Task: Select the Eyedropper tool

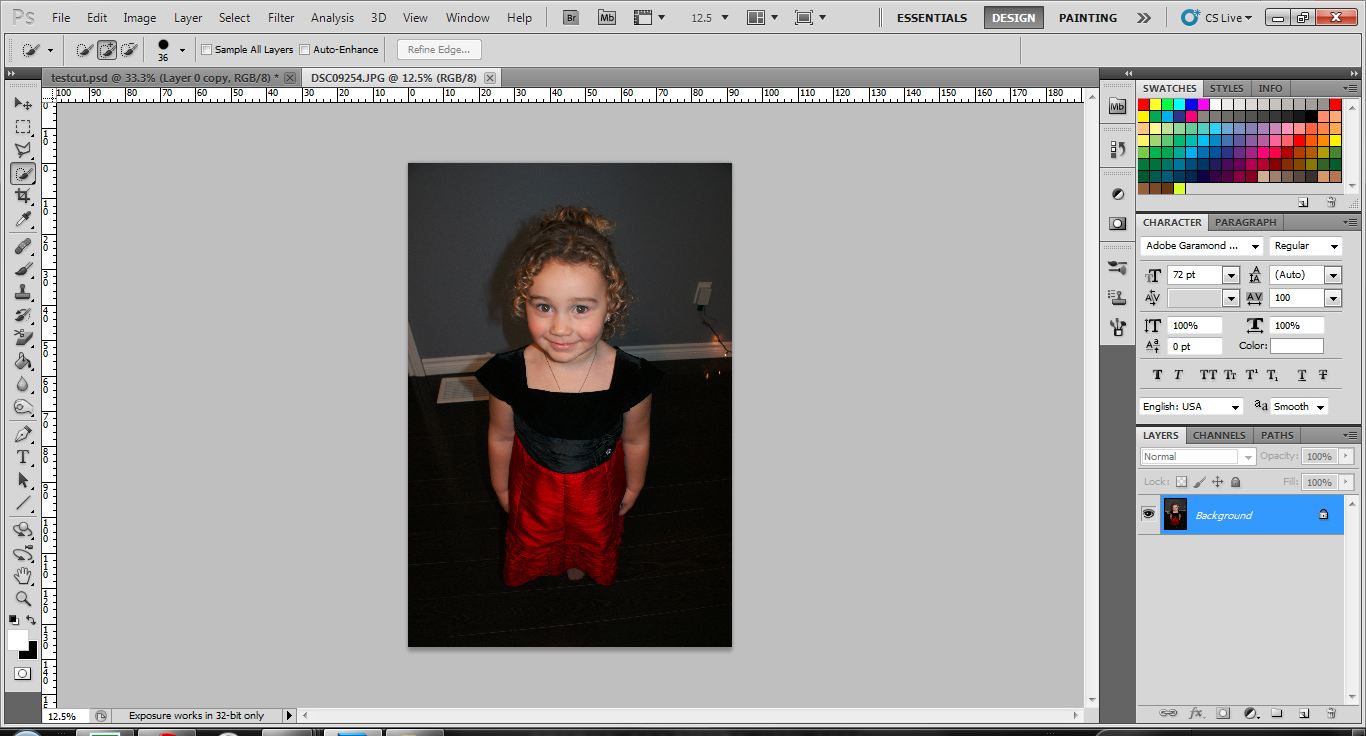Action: point(22,220)
